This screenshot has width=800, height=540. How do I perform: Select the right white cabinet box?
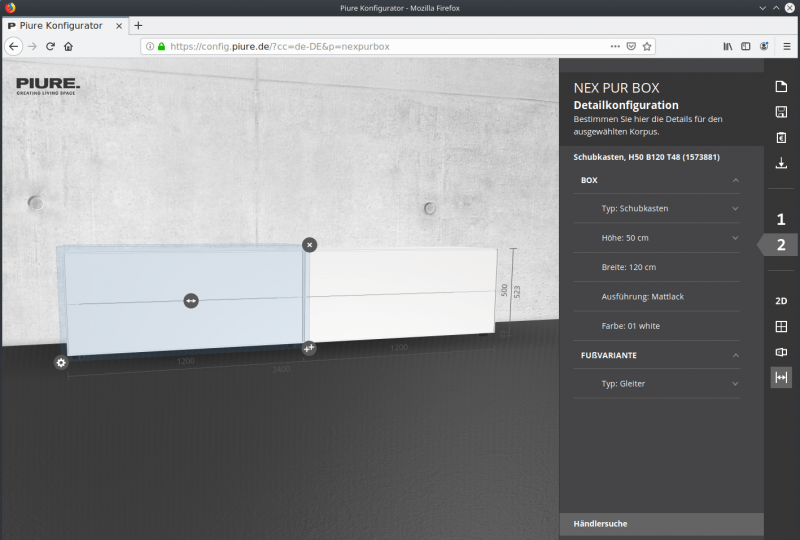point(402,293)
